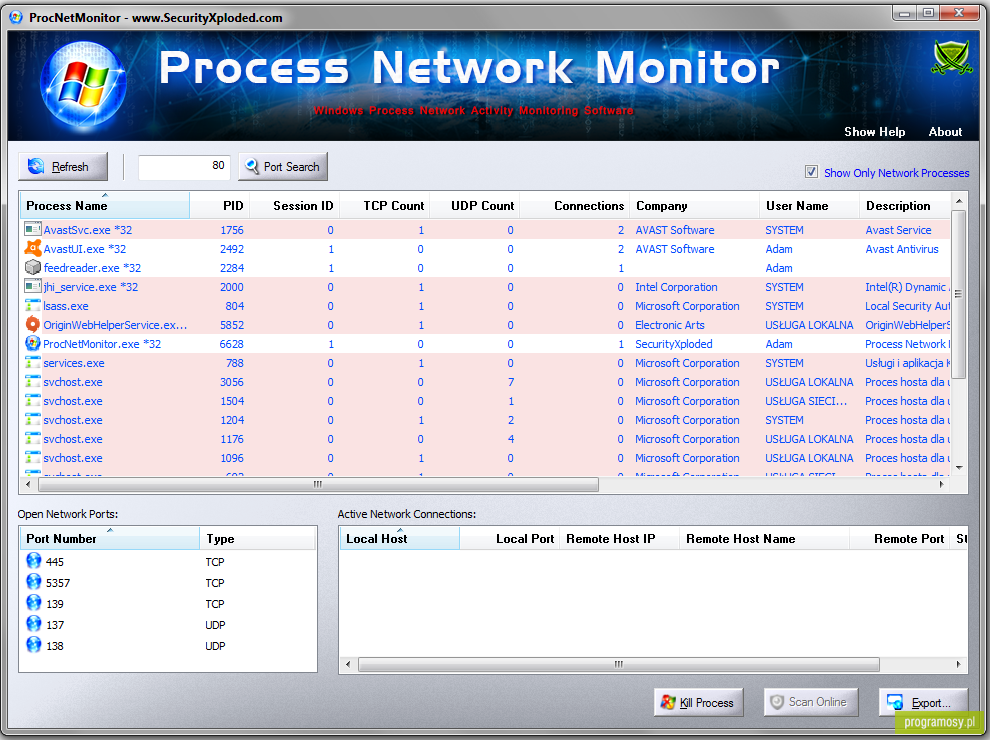The height and width of the screenshot is (740, 990).
Task: Select the ProcNetMonitor.exe *32 process name
Action: click(x=102, y=343)
